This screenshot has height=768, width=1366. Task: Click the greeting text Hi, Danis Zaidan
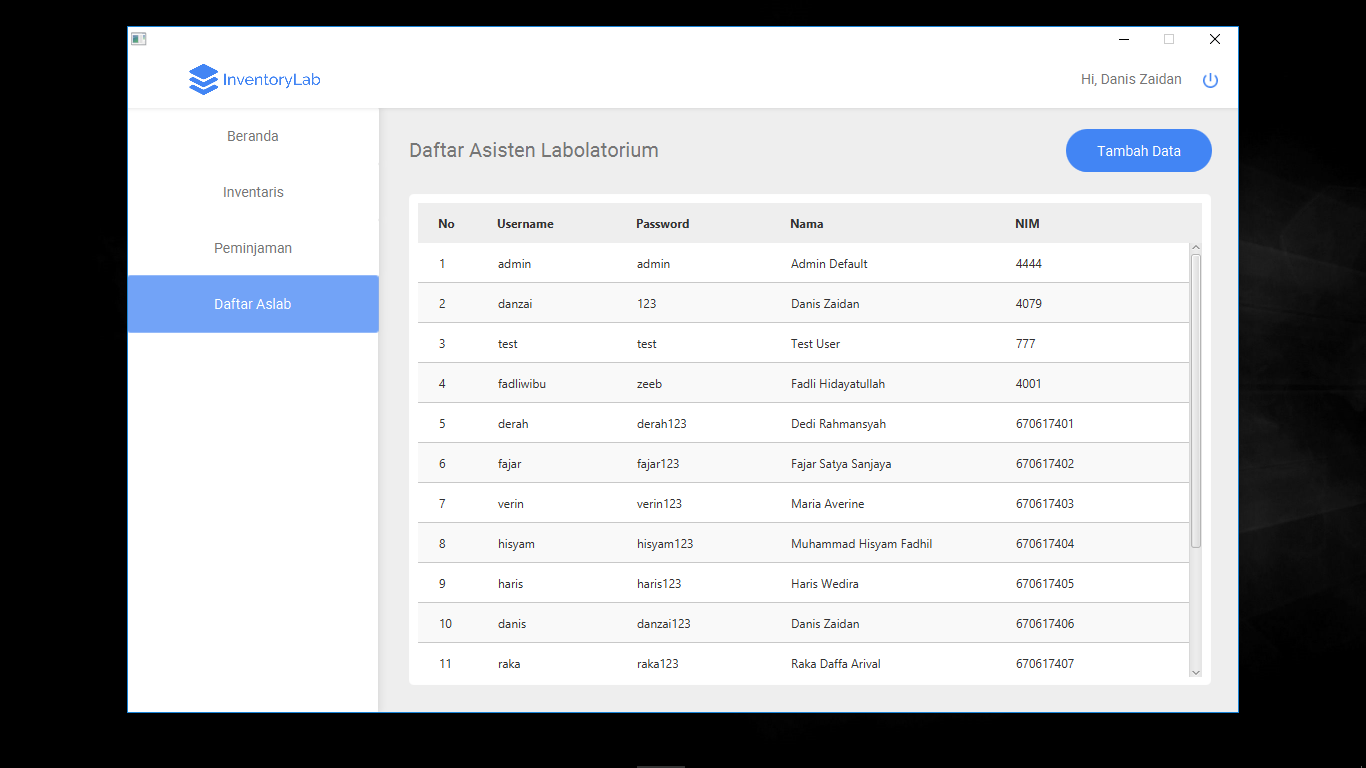click(x=1130, y=79)
